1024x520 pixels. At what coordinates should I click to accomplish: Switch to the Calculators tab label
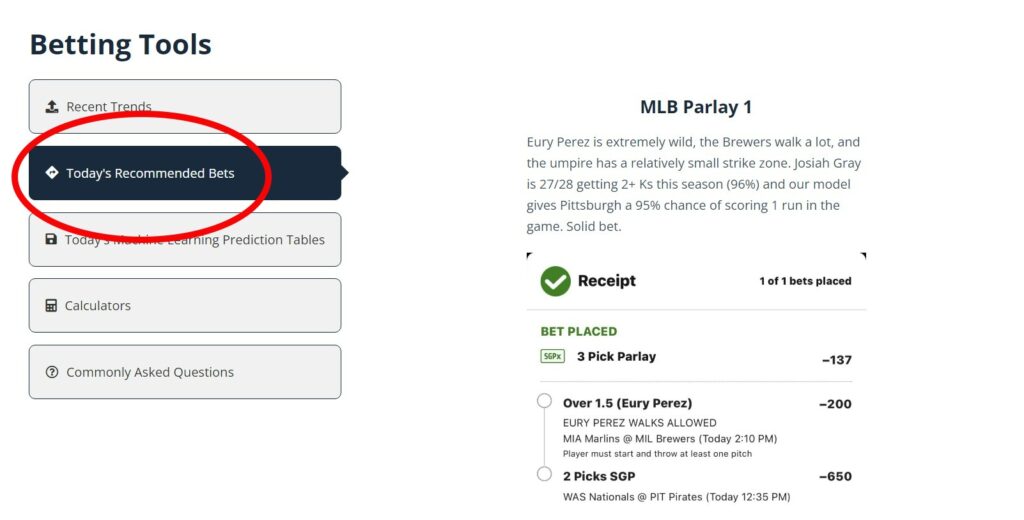(x=98, y=306)
